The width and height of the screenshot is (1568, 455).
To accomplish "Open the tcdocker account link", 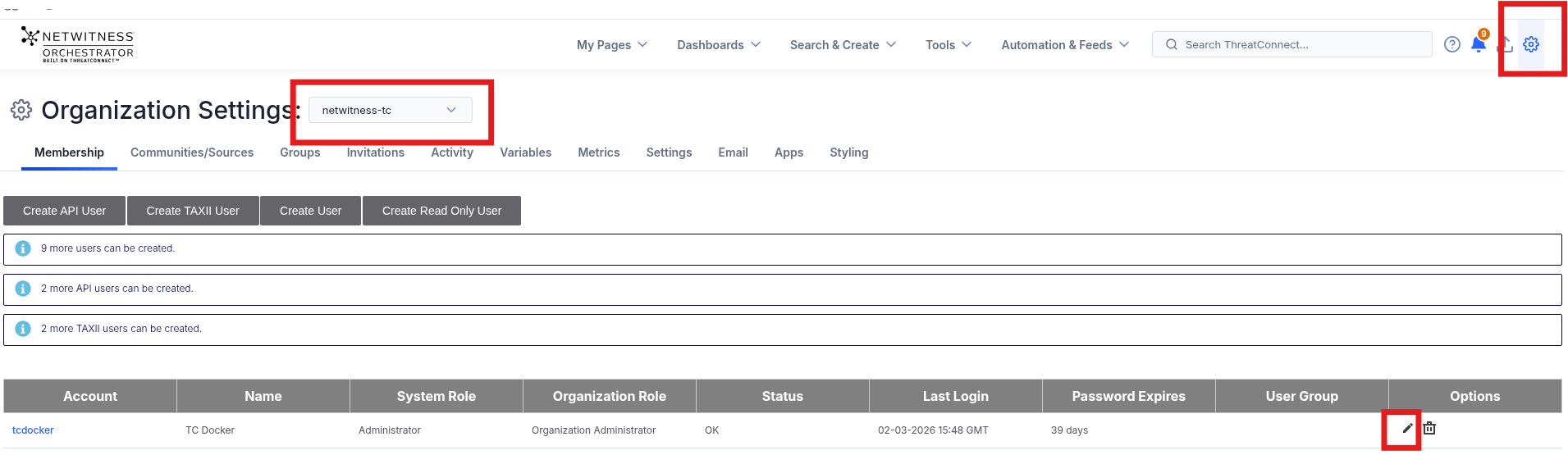I will (x=33, y=430).
